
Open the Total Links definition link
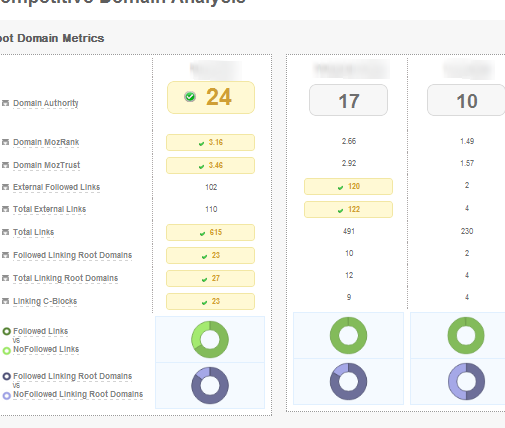click(33, 232)
